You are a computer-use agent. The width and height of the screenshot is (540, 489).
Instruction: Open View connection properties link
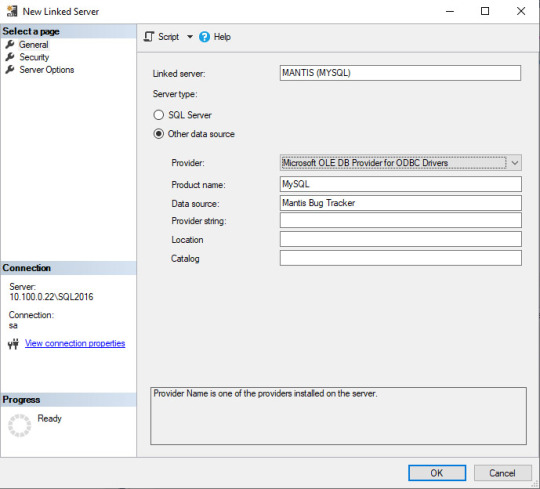click(x=75, y=343)
